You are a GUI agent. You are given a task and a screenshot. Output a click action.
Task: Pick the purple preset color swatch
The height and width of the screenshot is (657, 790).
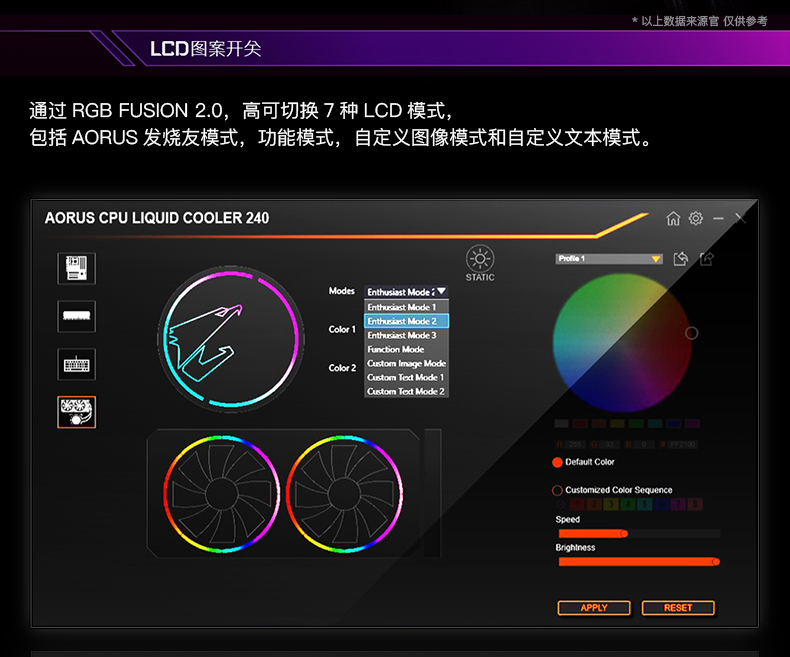[692, 423]
